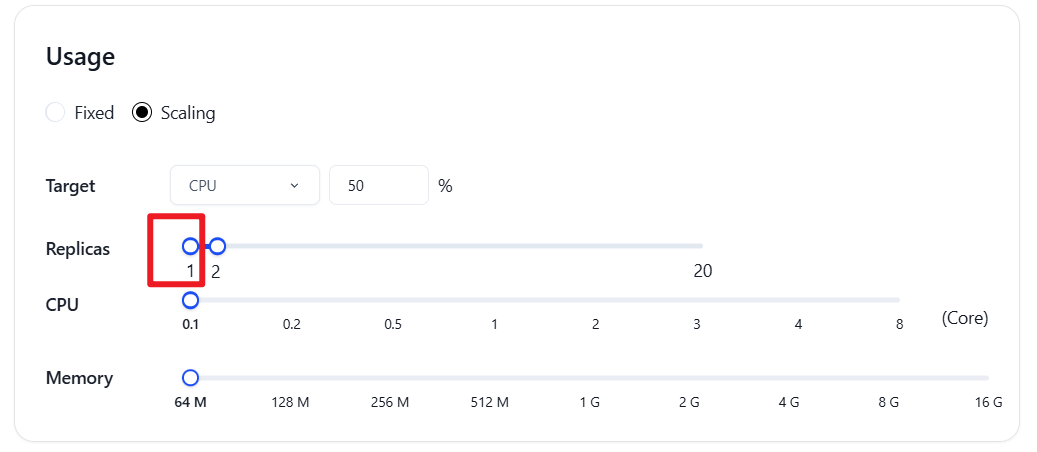This screenshot has width=1037, height=452.
Task: Open the CPU target dropdown
Action: coord(245,185)
